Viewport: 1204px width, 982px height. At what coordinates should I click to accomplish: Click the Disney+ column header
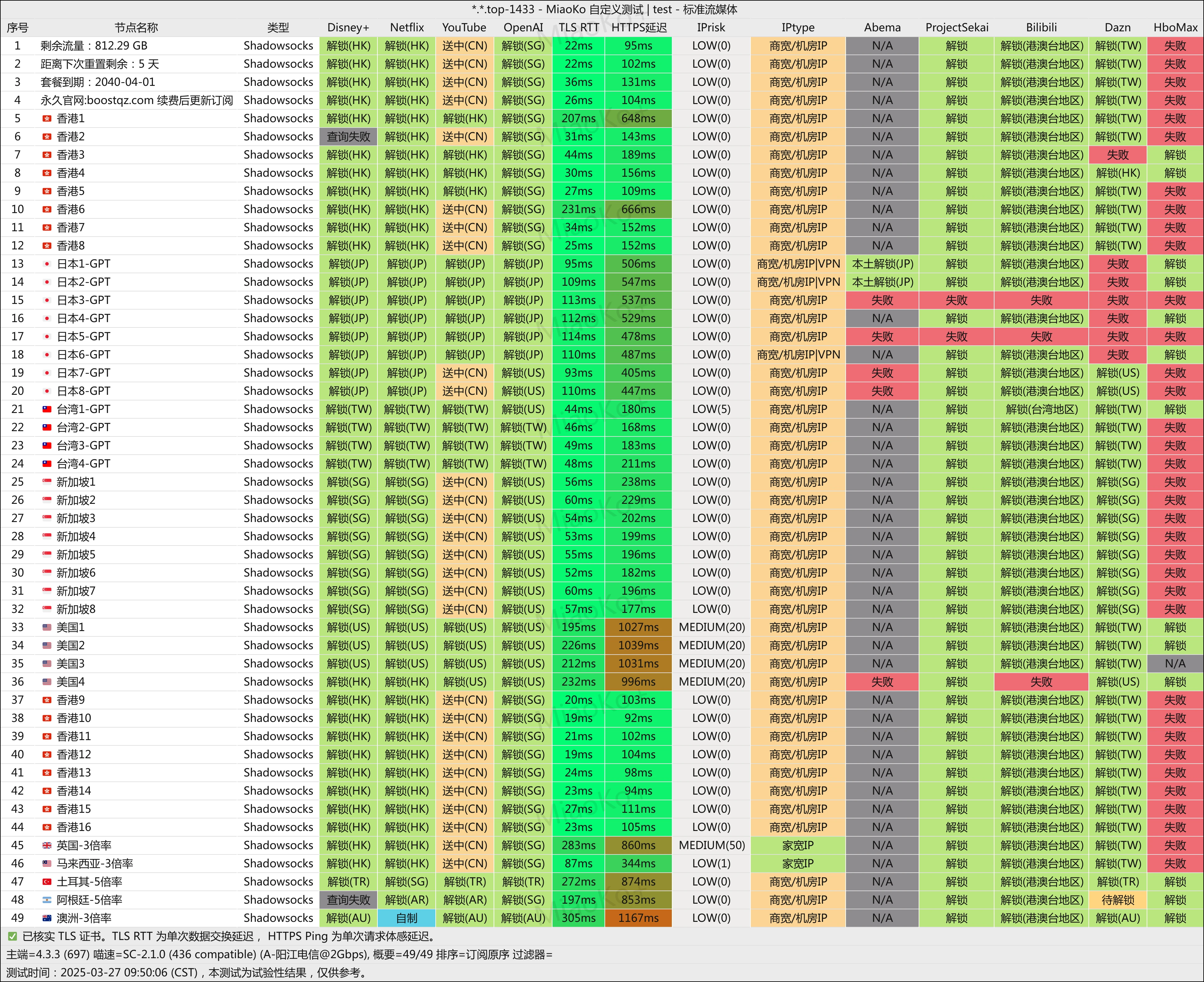348,27
